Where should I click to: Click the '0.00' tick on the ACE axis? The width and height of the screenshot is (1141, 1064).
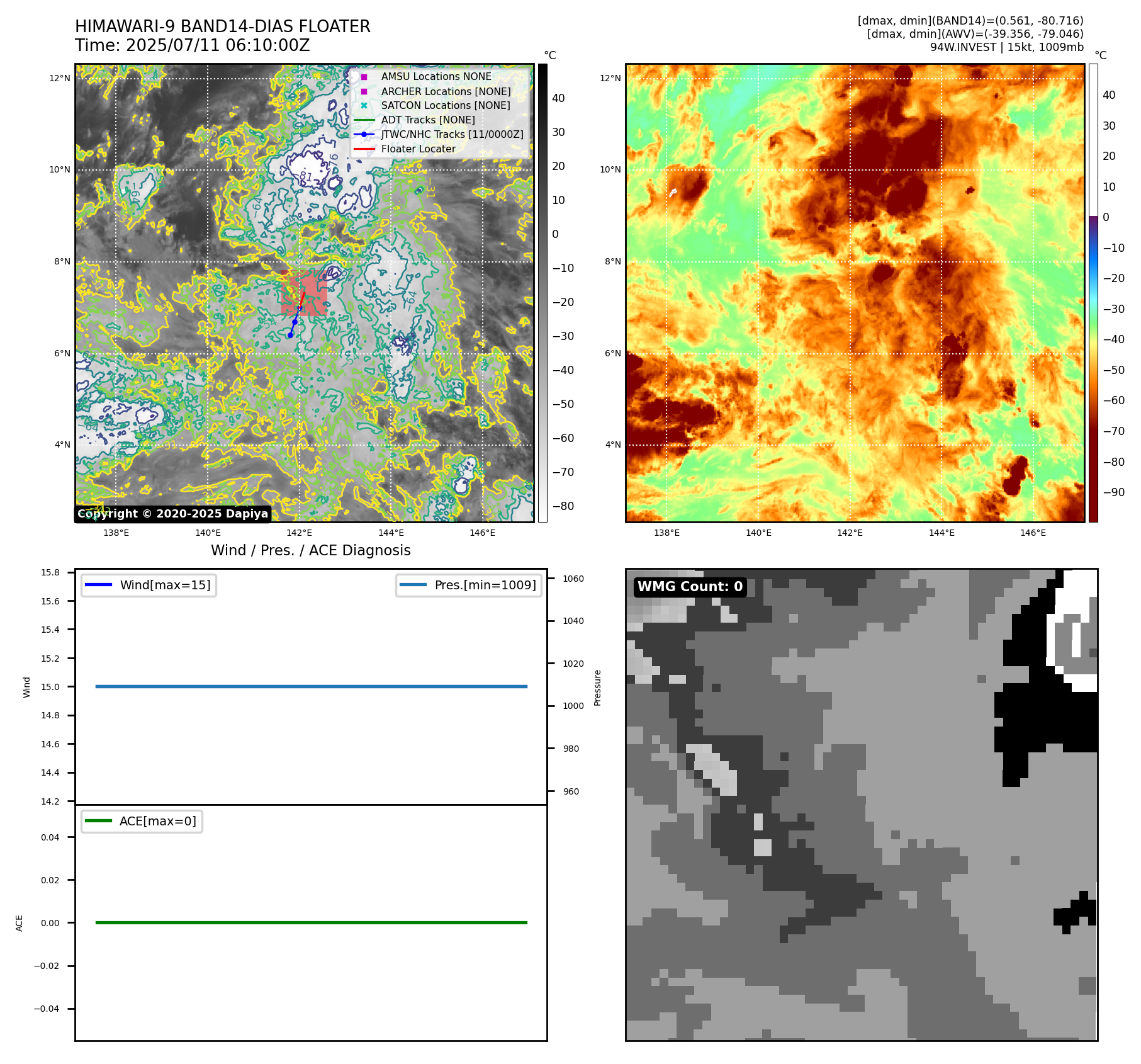[50, 923]
